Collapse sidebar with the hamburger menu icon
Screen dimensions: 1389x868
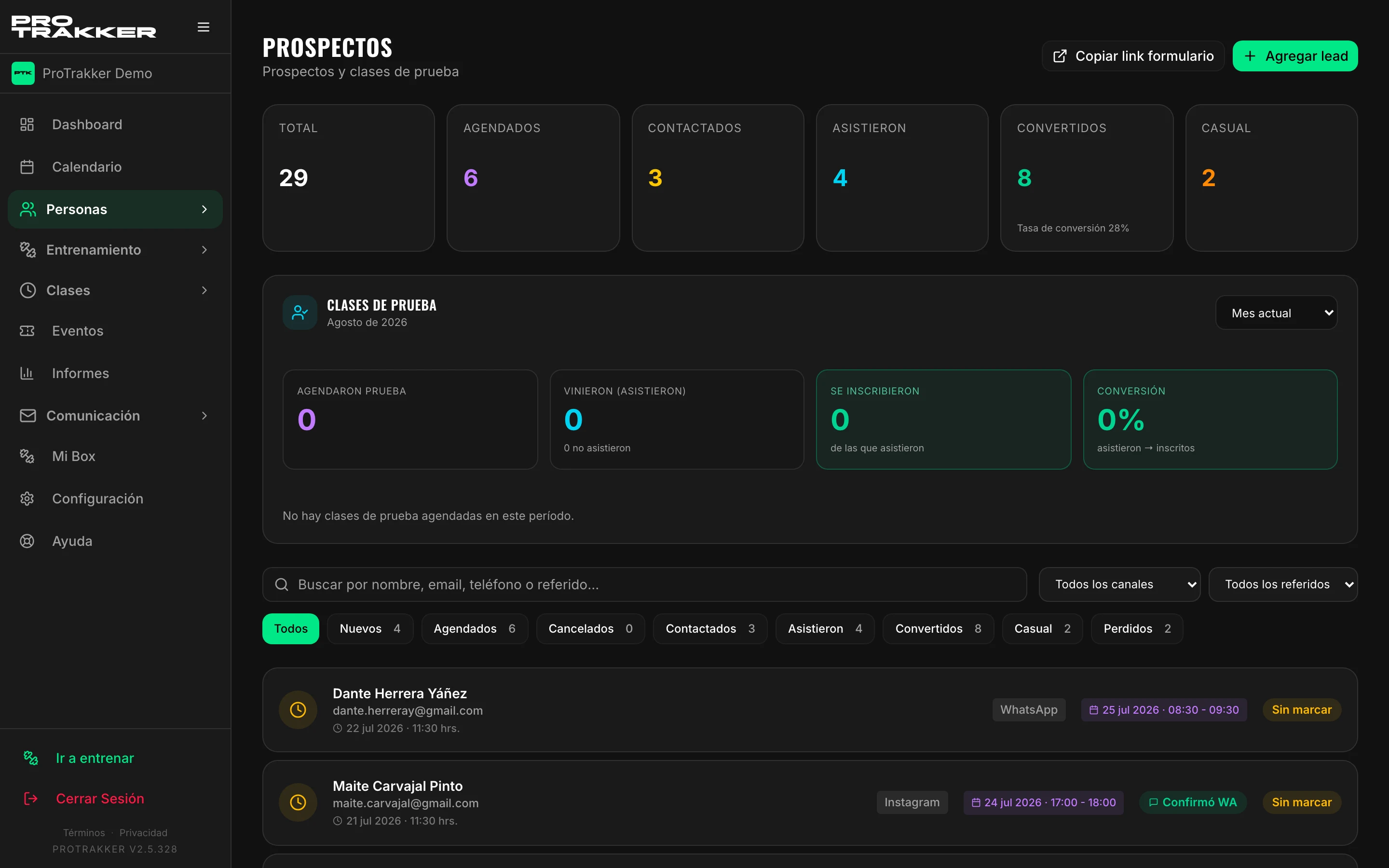point(203,27)
